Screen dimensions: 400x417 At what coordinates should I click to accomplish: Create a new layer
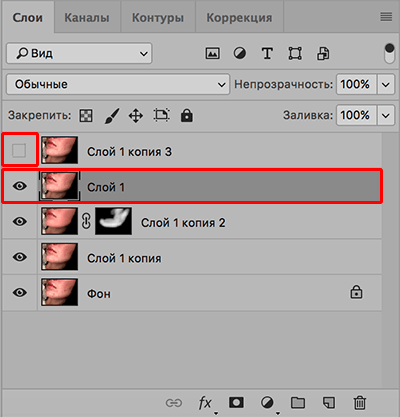[x=329, y=403]
